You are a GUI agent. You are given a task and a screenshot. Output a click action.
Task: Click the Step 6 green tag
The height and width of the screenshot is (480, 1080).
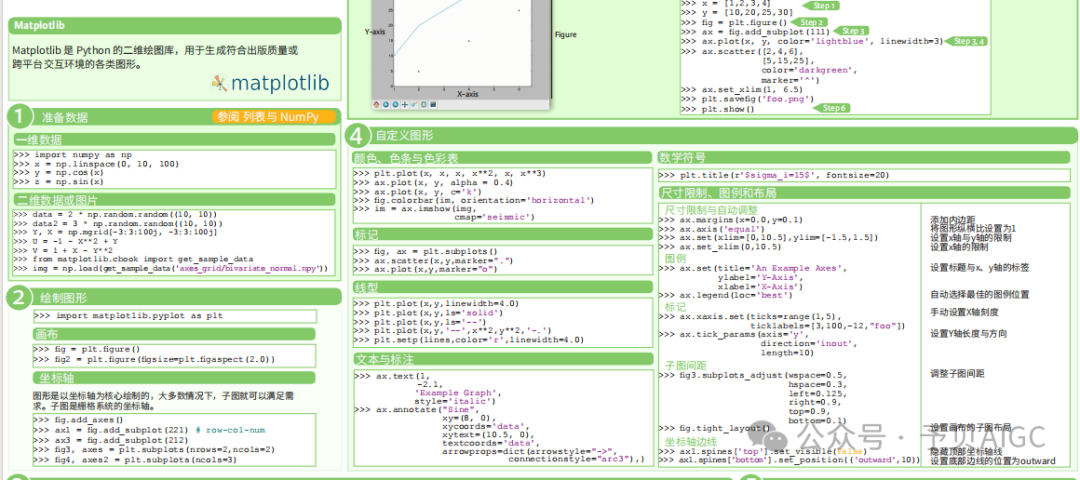tap(832, 108)
